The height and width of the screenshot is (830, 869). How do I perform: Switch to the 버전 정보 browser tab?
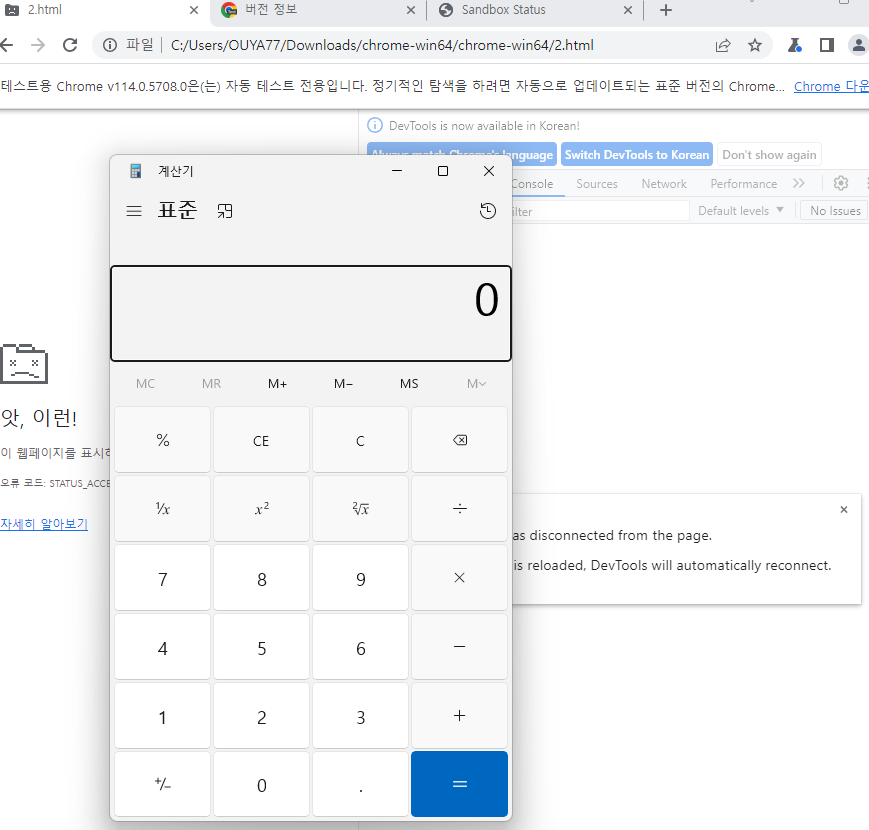click(x=318, y=10)
